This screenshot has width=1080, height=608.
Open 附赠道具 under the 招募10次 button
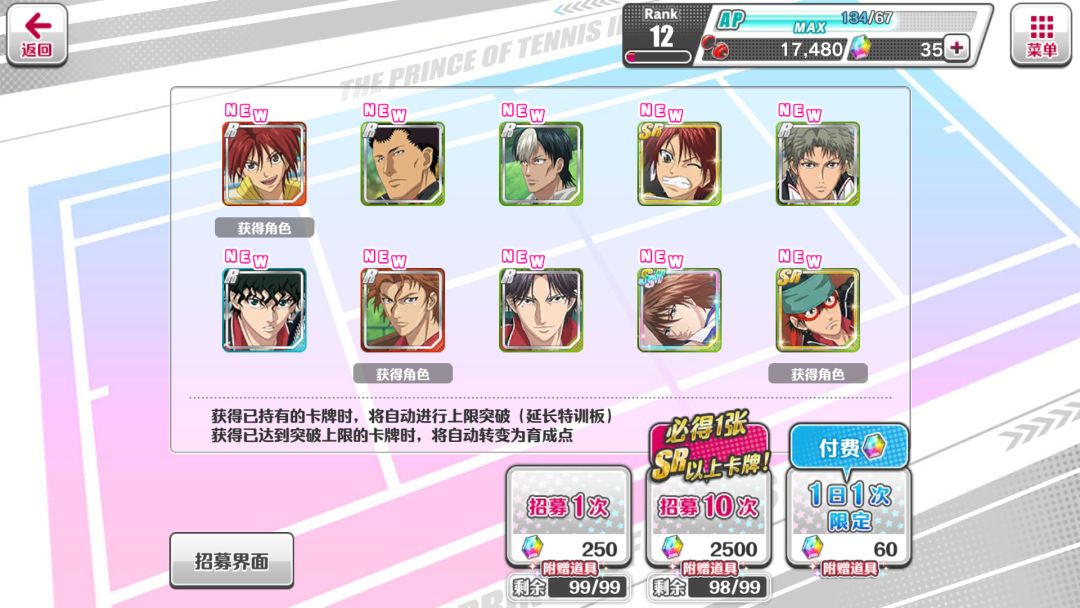coord(709,568)
